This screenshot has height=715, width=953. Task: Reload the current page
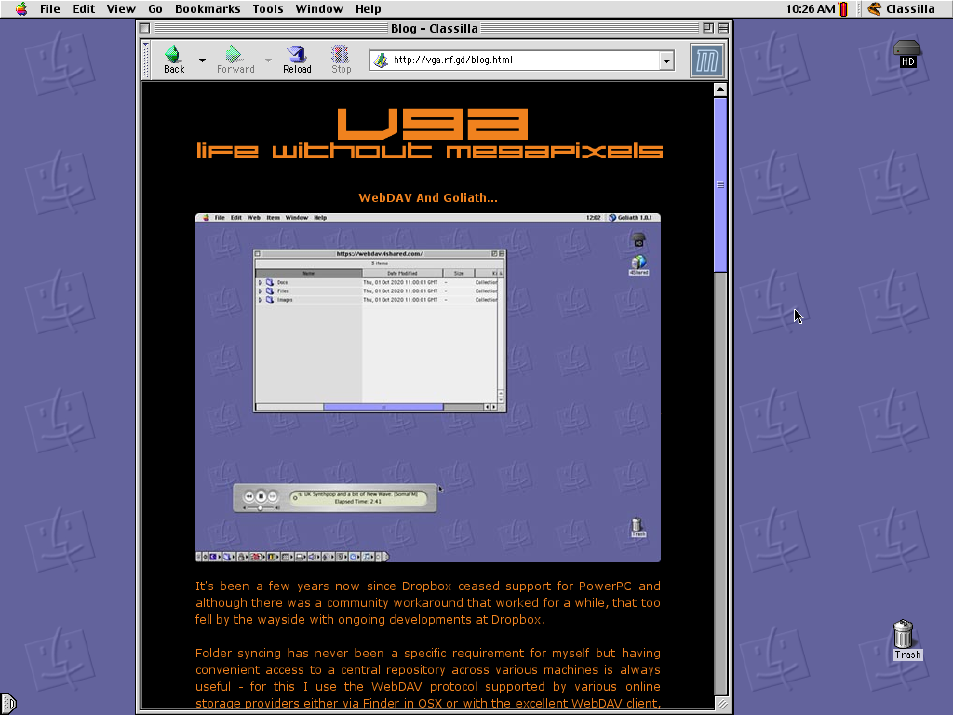pos(297,60)
